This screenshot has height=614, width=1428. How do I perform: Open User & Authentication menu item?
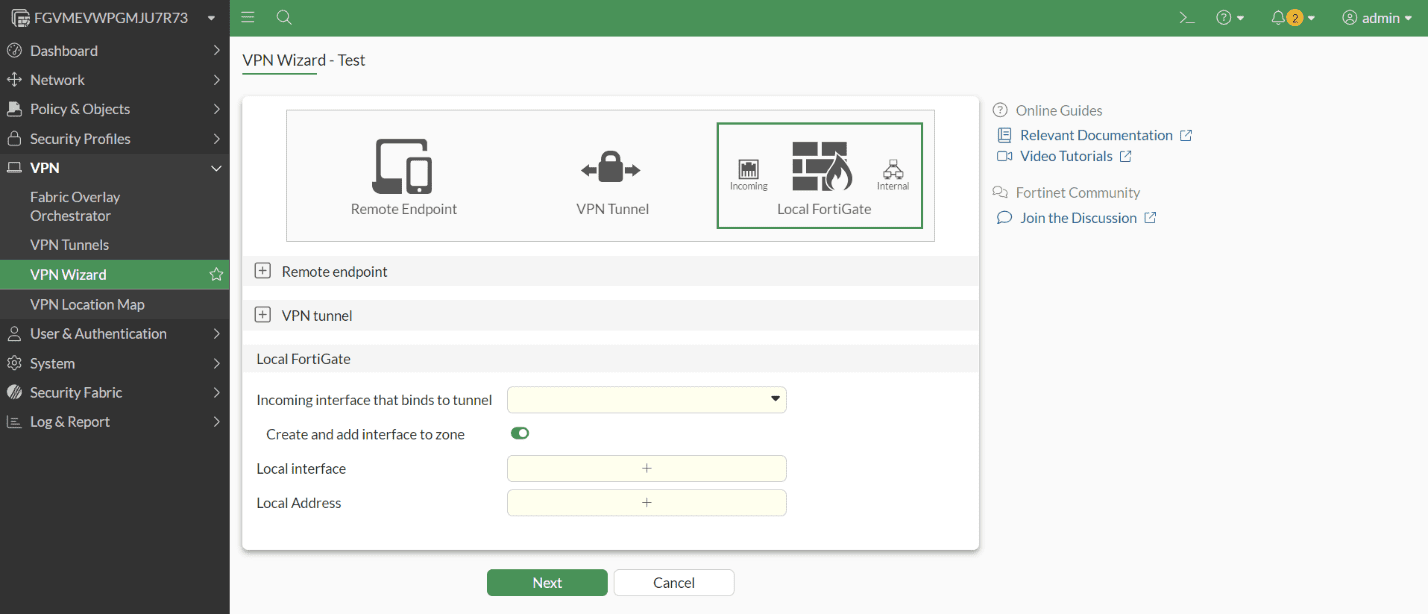[115, 333]
